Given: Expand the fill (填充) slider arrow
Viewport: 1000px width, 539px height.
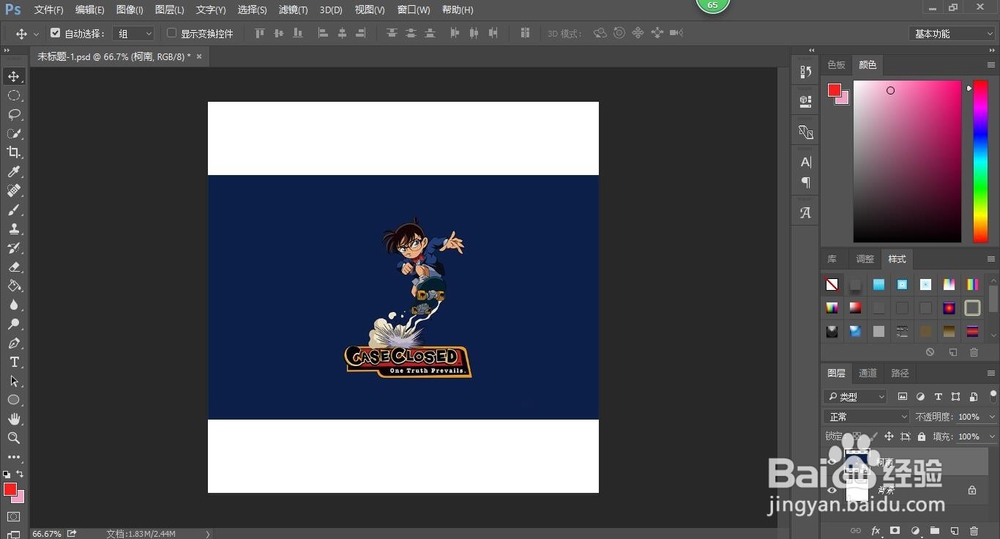Looking at the screenshot, I should tap(992, 436).
